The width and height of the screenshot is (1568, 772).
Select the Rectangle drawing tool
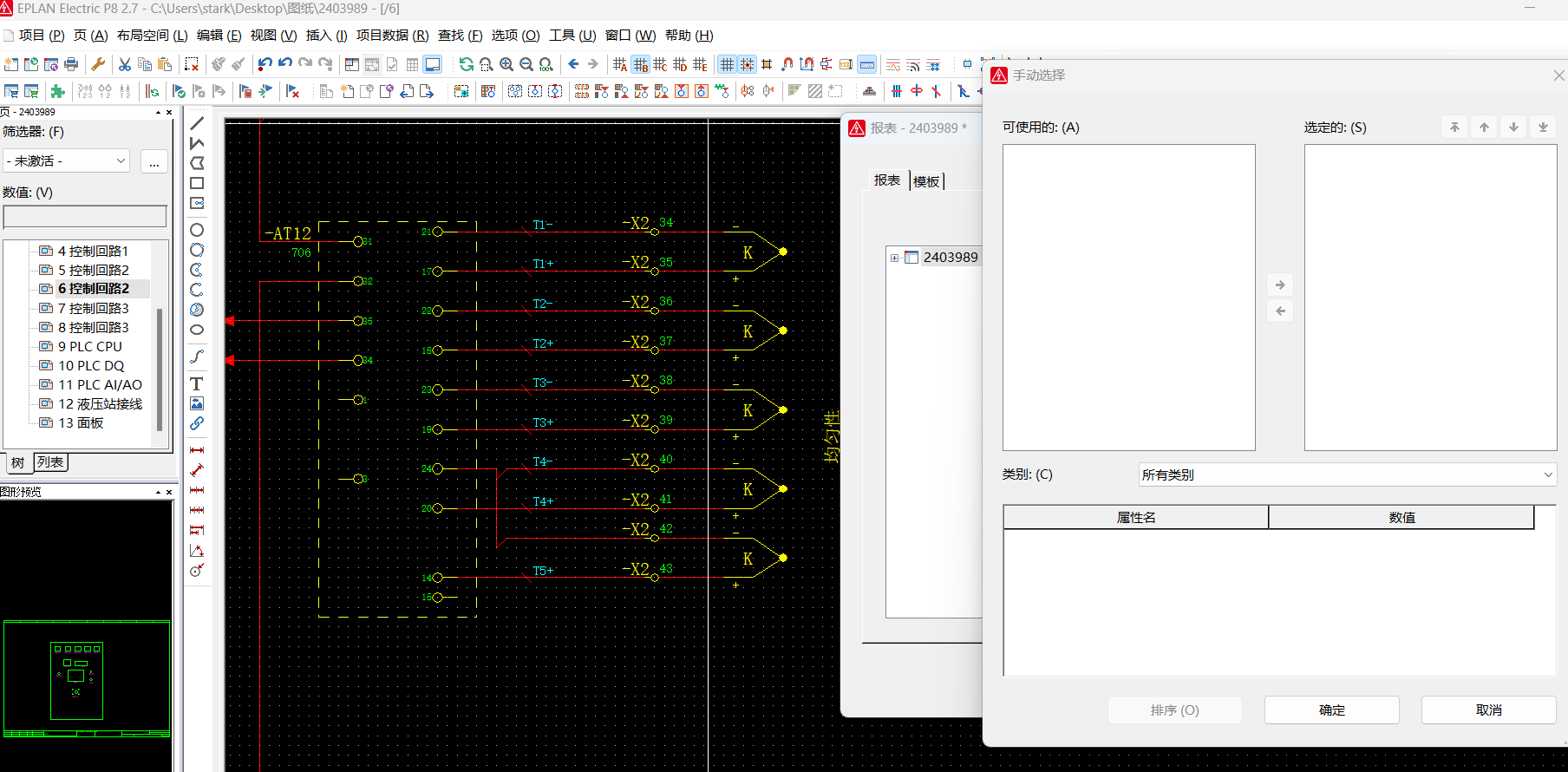[197, 183]
